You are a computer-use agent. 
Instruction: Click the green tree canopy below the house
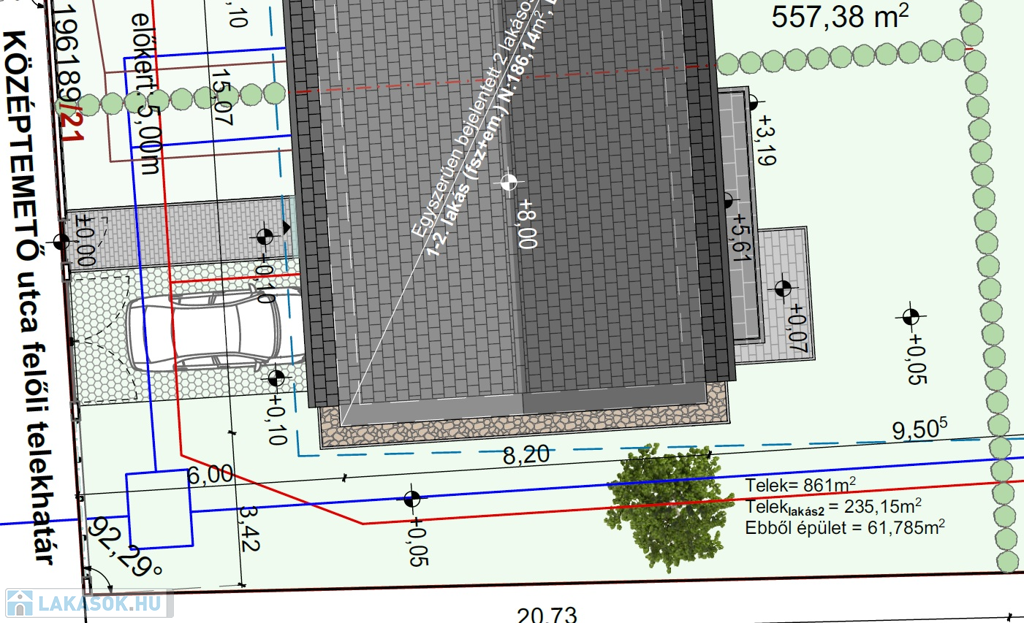pos(662,491)
